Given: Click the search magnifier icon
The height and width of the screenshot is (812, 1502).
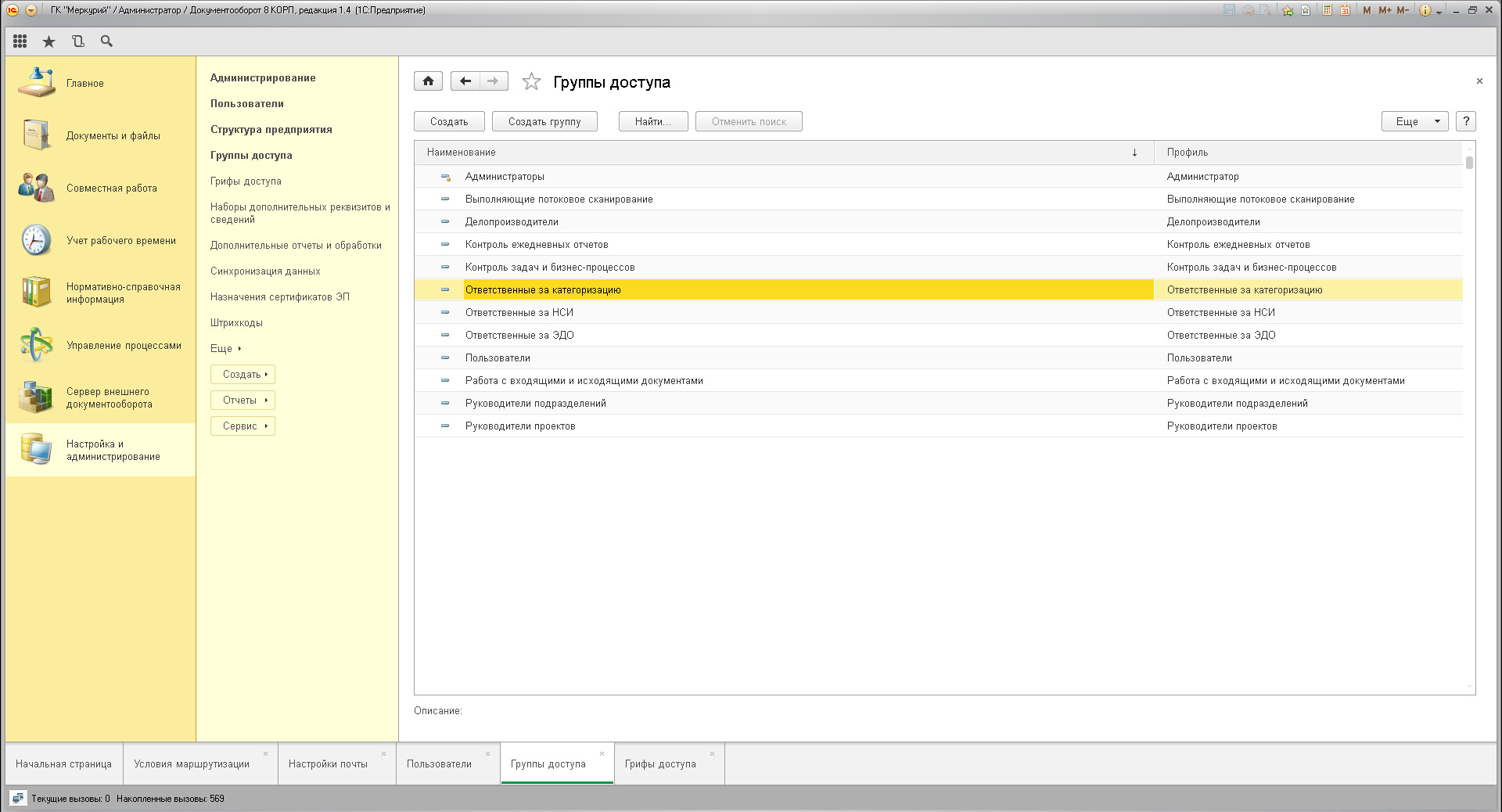Looking at the screenshot, I should [x=106, y=41].
